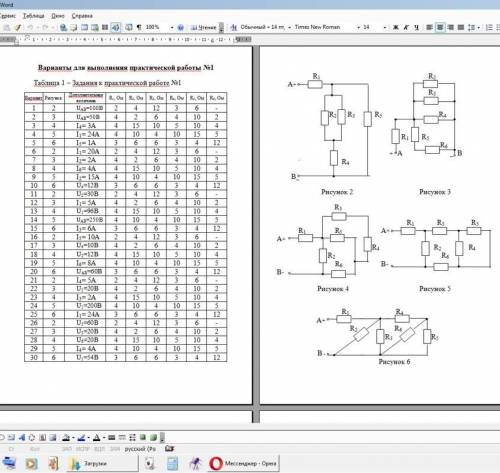Switch to Мессенджер - Opera taskbar window
500x473 pixels.
coord(243,463)
